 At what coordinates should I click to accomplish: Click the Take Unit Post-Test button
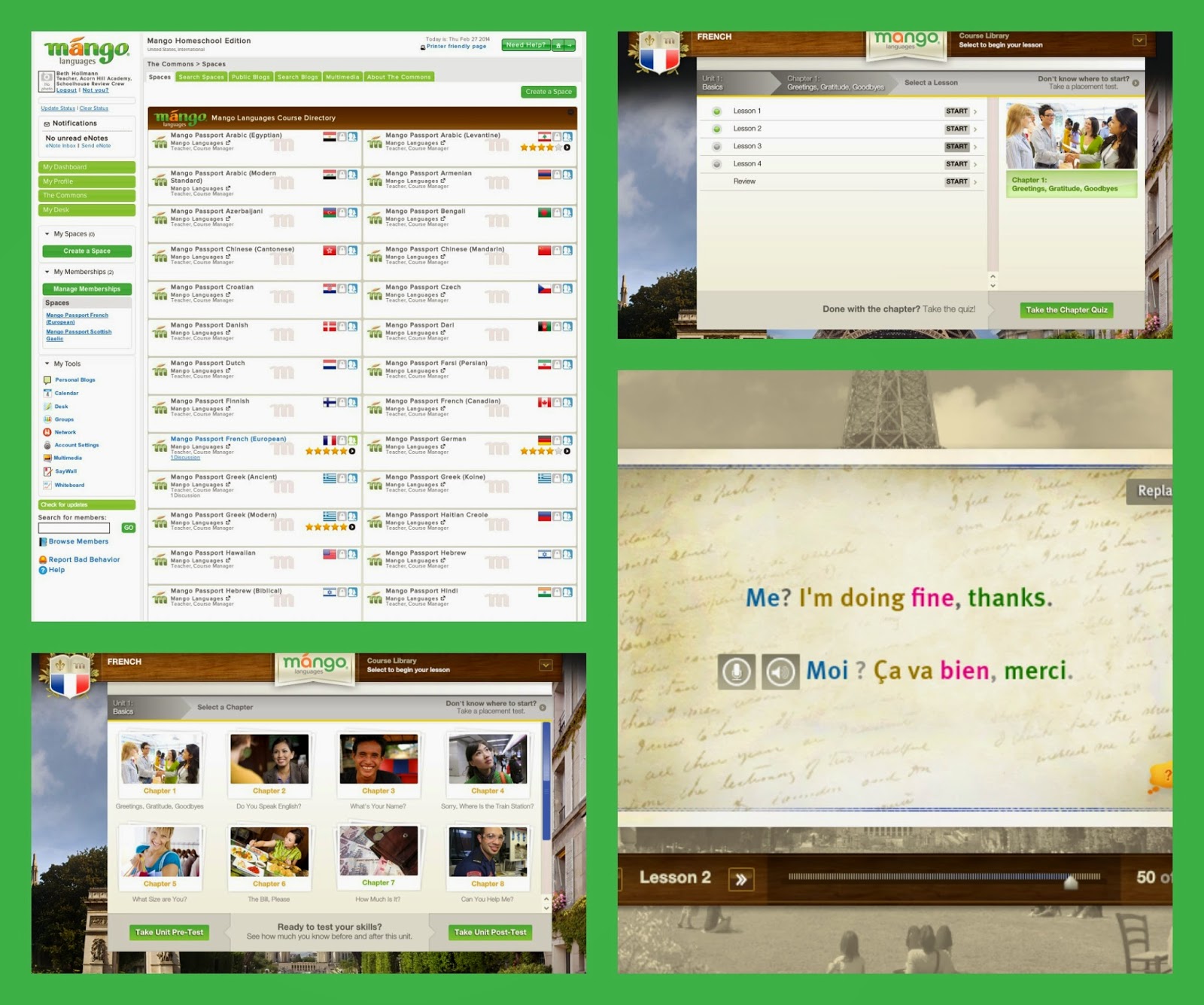point(490,933)
